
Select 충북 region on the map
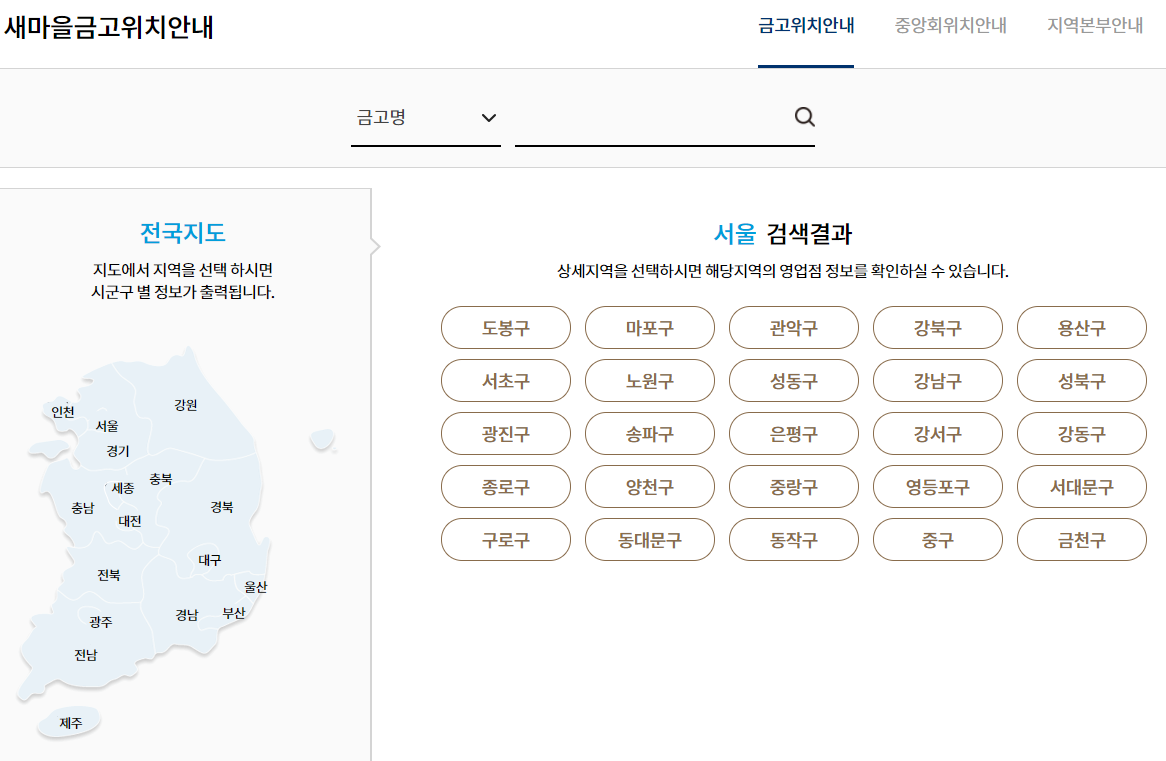point(161,479)
